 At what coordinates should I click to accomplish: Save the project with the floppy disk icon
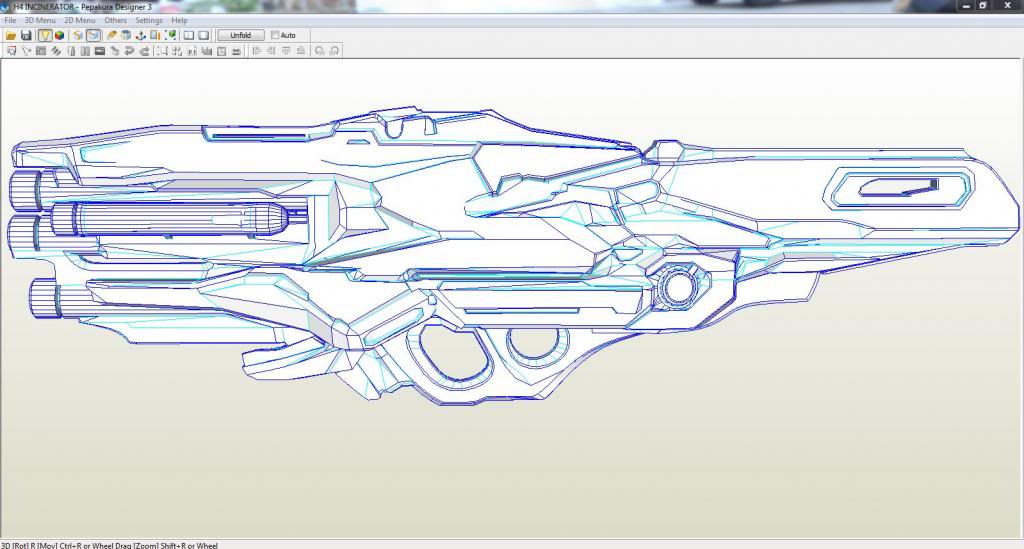coord(26,35)
